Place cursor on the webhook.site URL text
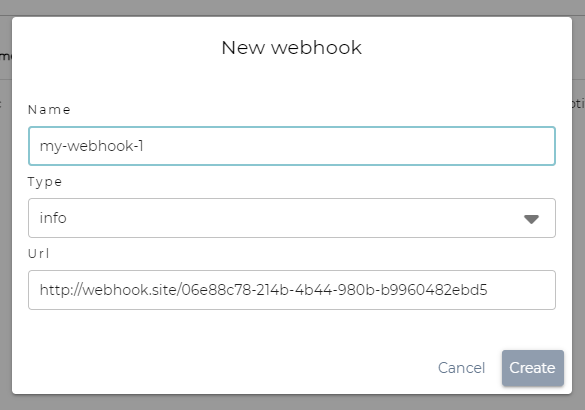Screen dimensions: 585x410 click(263, 290)
